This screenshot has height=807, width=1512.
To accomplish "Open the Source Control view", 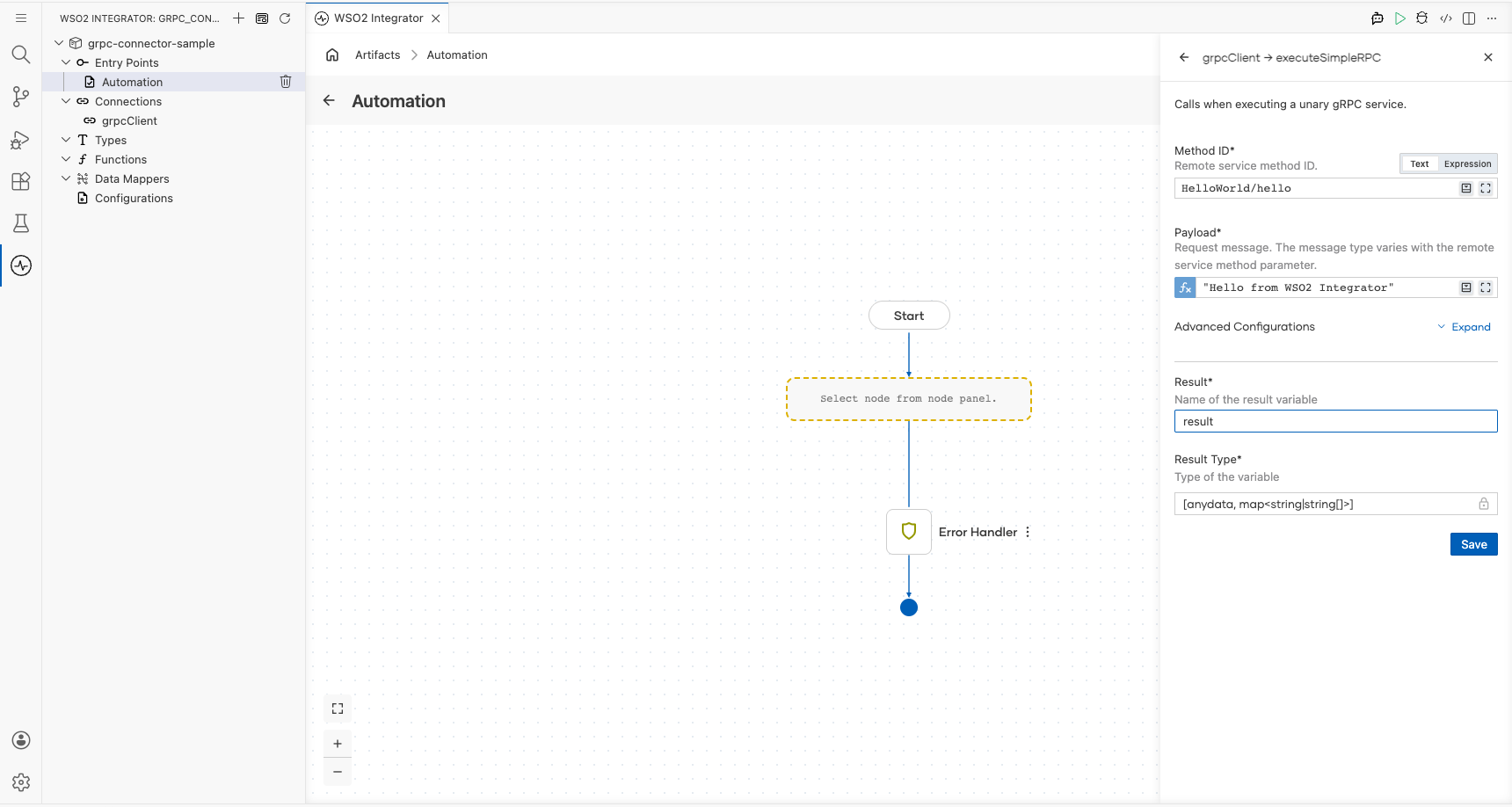I will (21, 97).
